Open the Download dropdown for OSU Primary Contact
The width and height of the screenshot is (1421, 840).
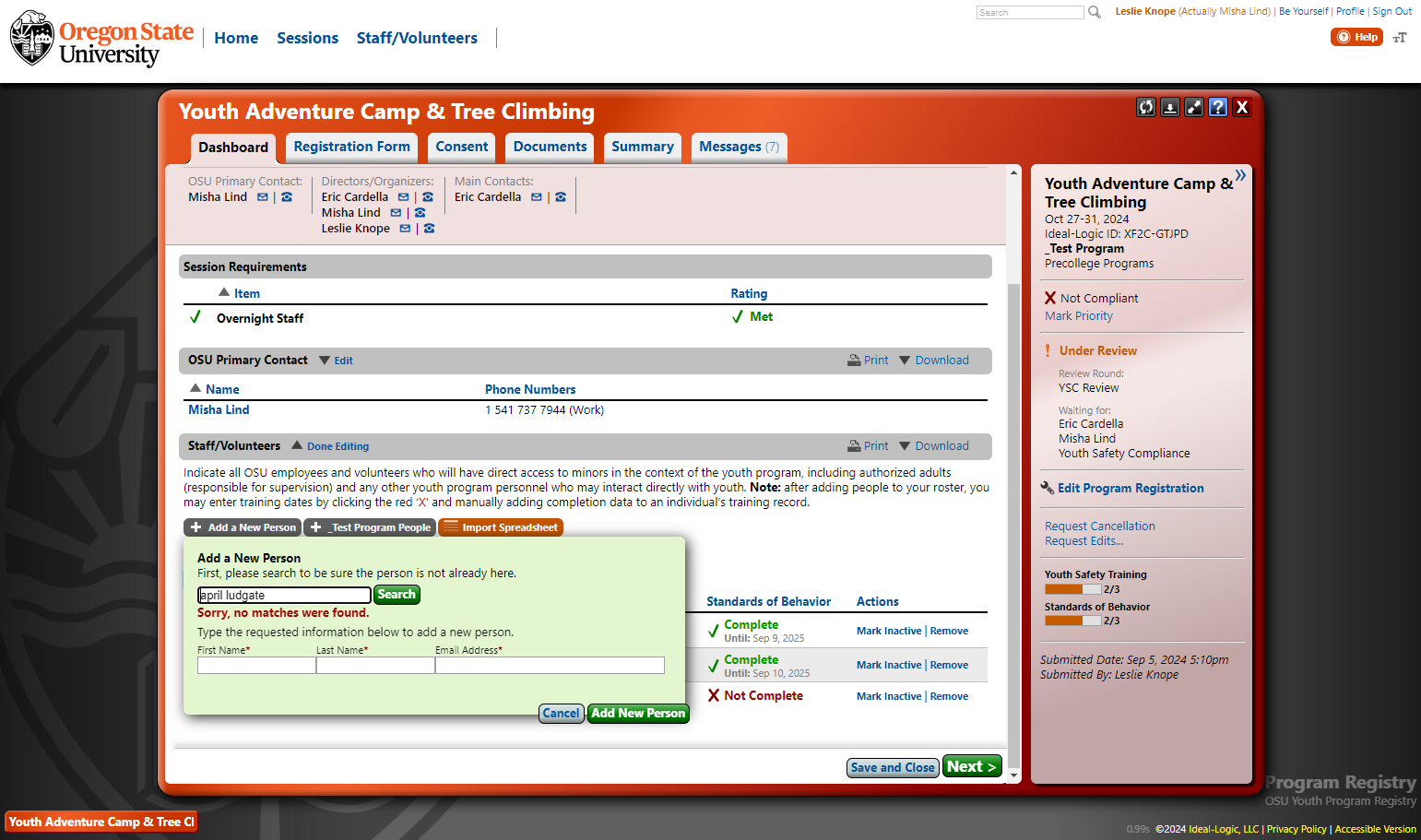click(x=934, y=361)
